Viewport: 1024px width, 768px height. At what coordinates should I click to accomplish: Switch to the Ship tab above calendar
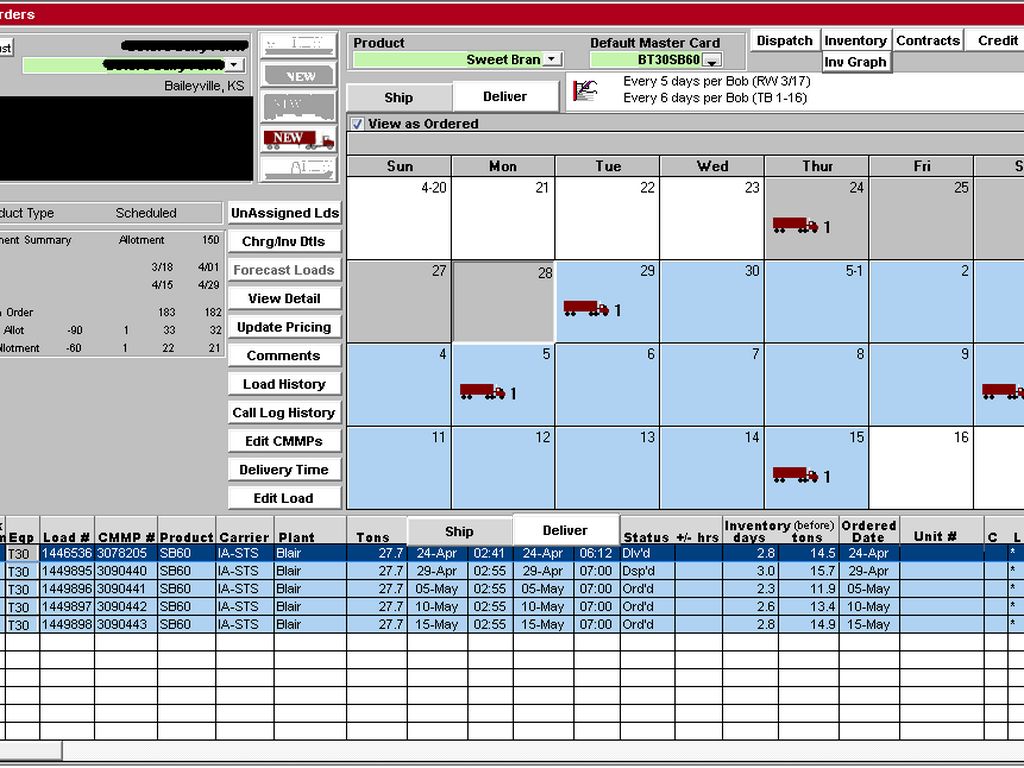coord(398,97)
